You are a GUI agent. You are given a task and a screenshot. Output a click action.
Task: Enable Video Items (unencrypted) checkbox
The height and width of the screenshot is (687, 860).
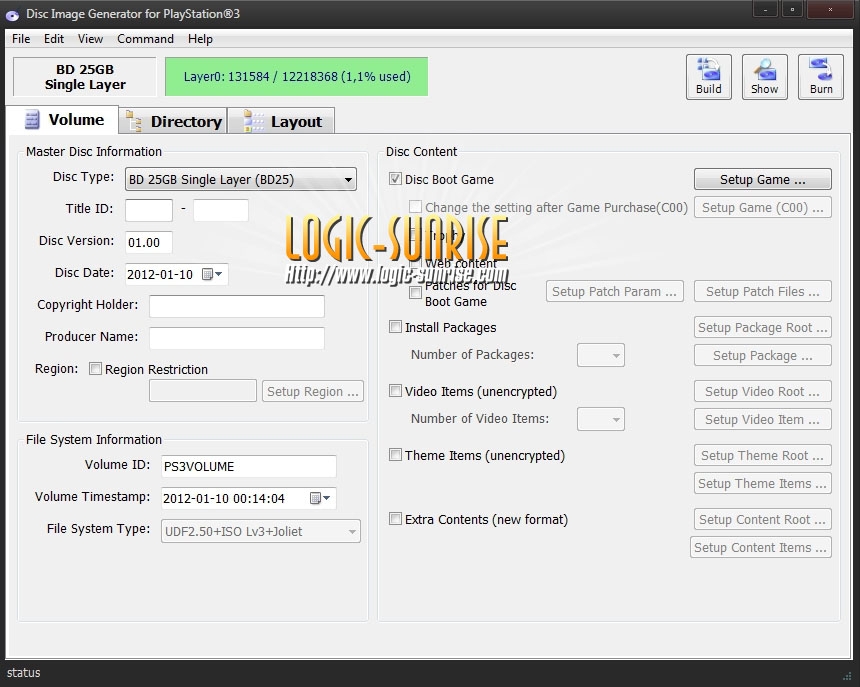(395, 391)
